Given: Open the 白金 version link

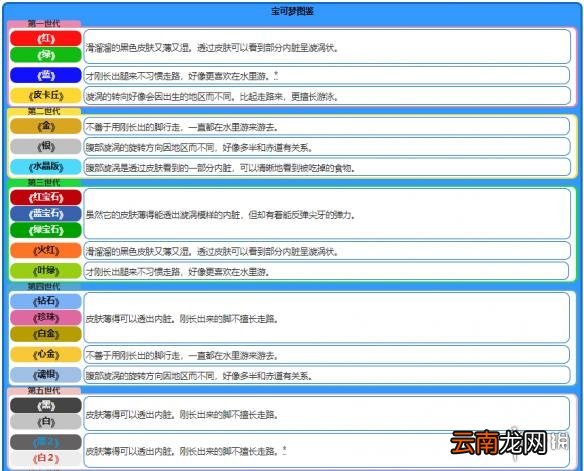Looking at the screenshot, I should click(46, 334).
